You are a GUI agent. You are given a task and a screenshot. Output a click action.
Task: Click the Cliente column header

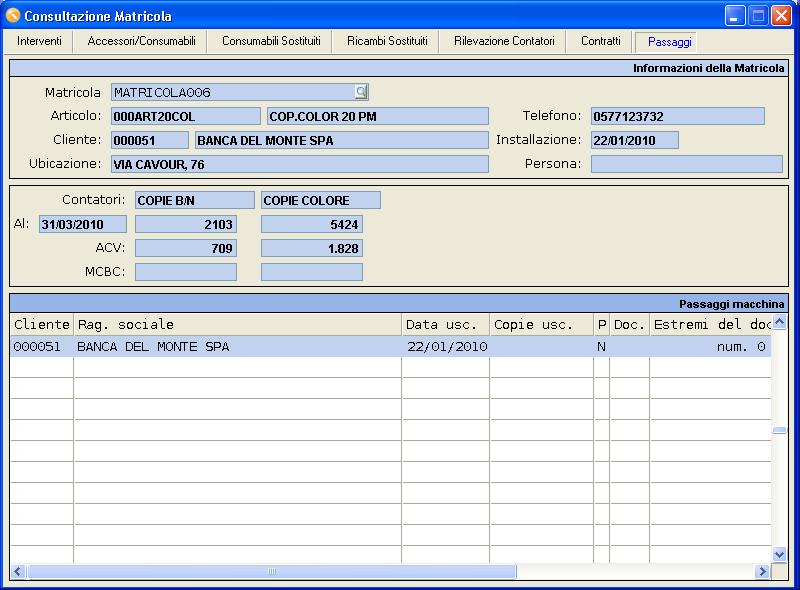(42, 325)
